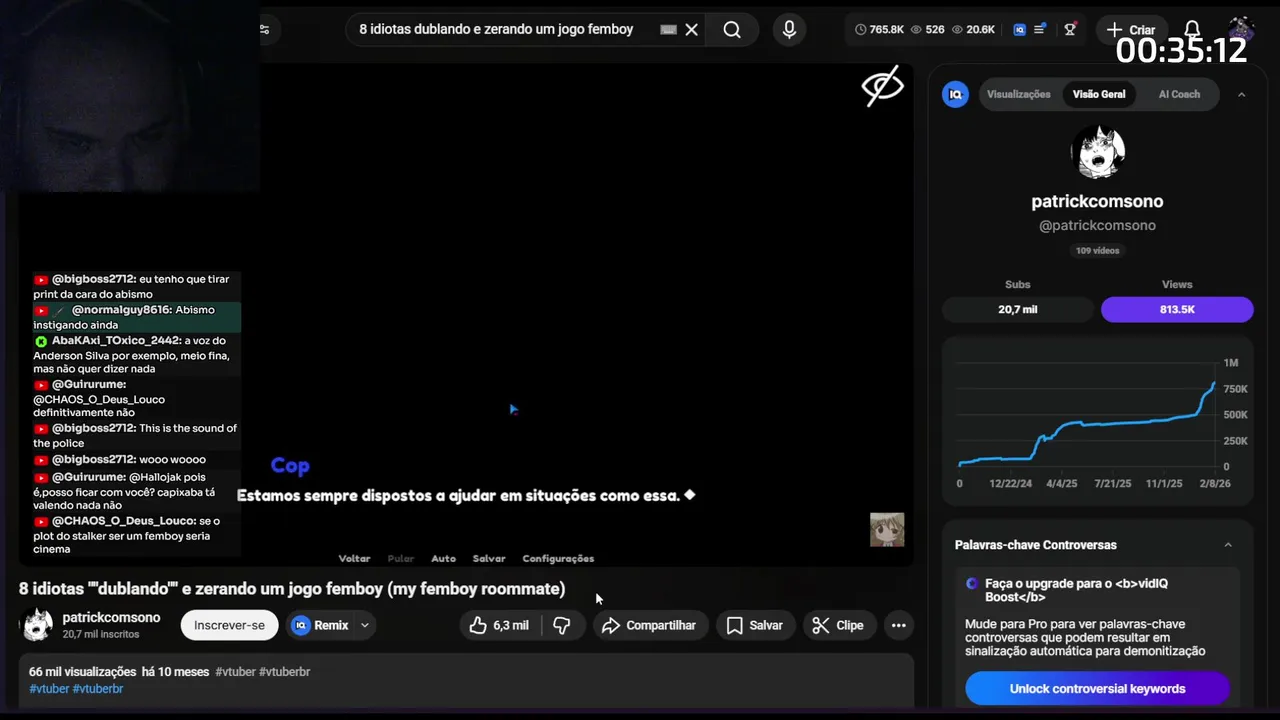Click the small character portrait in video
1280x720 pixels.
[887, 529]
